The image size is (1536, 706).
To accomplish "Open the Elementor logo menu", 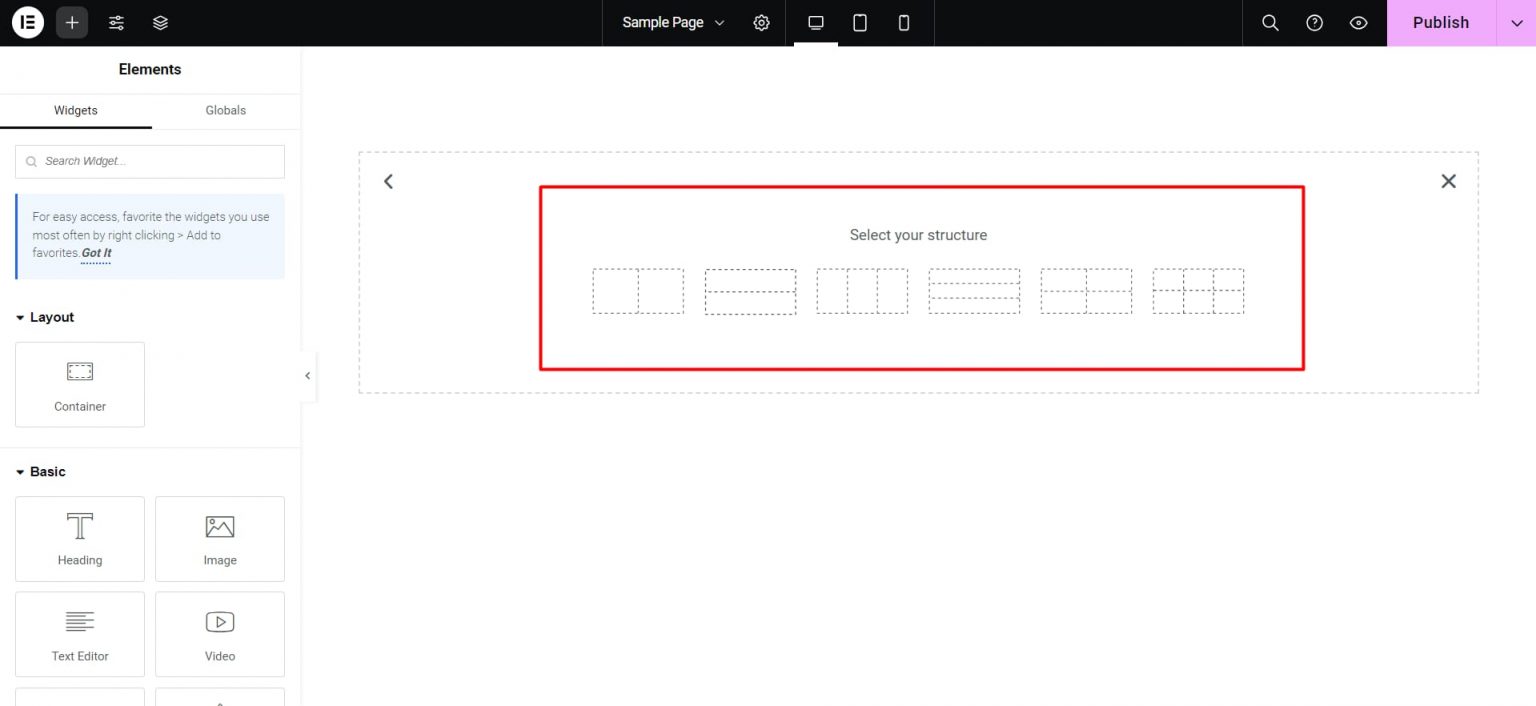I will coord(27,22).
